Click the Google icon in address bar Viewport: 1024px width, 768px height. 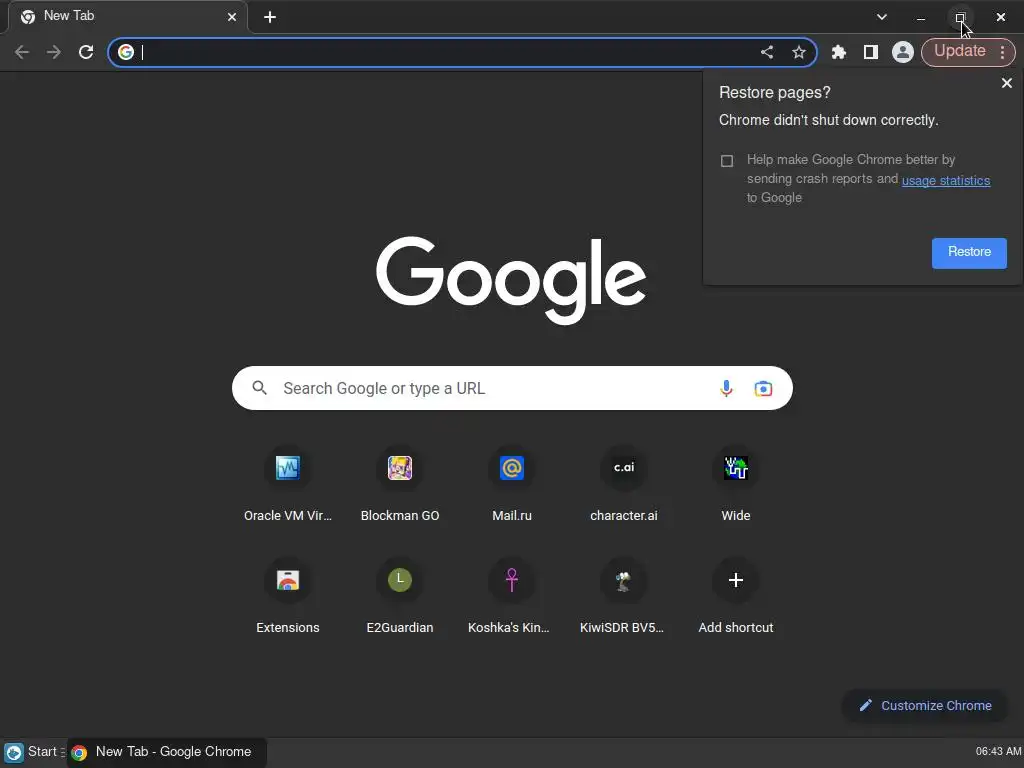click(x=126, y=52)
